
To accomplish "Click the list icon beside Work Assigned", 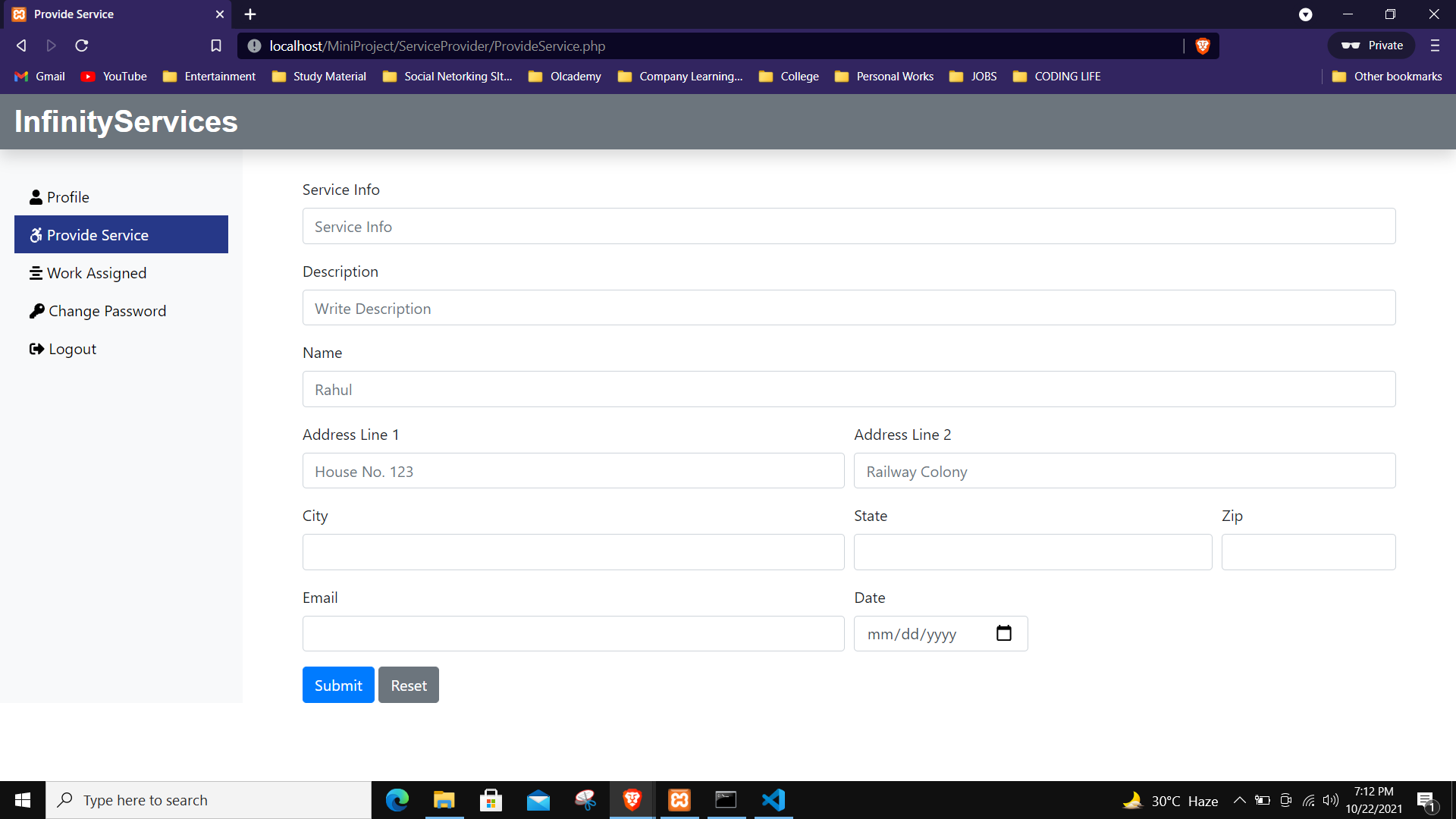I will pyautogui.click(x=36, y=273).
